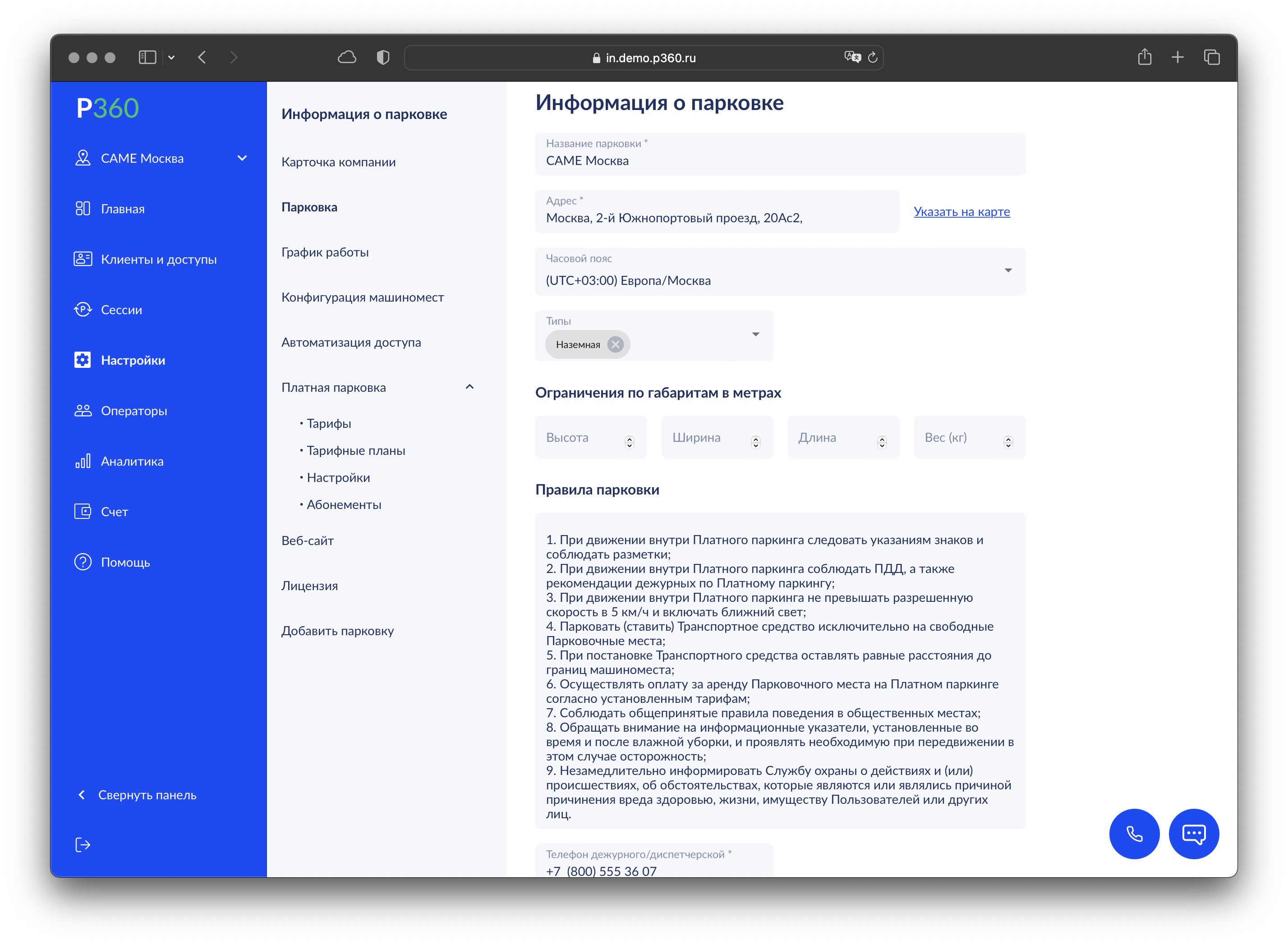Click the translate page icon in address bar
The image size is (1288, 944).
pyautogui.click(x=852, y=57)
